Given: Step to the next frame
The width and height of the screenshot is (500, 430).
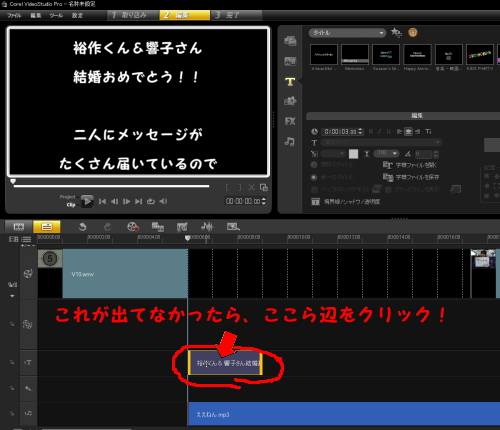Looking at the screenshot, I should 126,201.
